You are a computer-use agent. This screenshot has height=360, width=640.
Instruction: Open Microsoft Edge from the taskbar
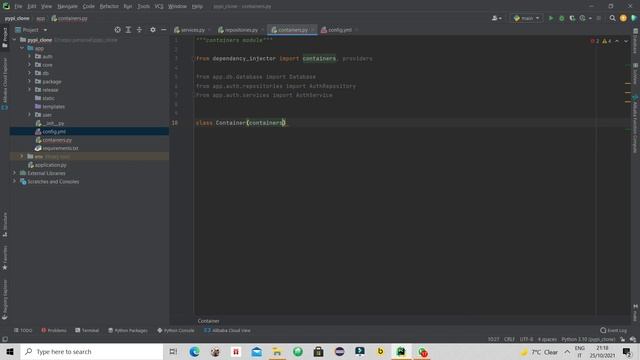coord(194,351)
